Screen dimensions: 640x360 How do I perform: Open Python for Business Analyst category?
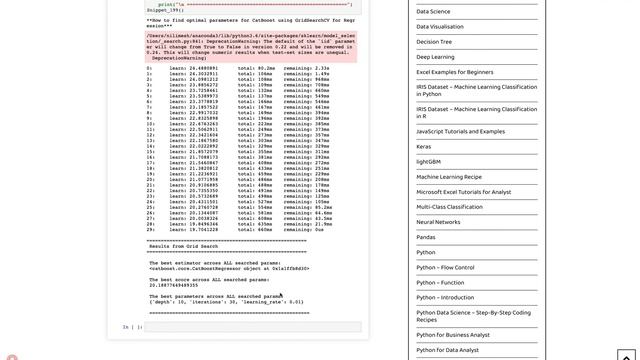pyautogui.click(x=453, y=335)
